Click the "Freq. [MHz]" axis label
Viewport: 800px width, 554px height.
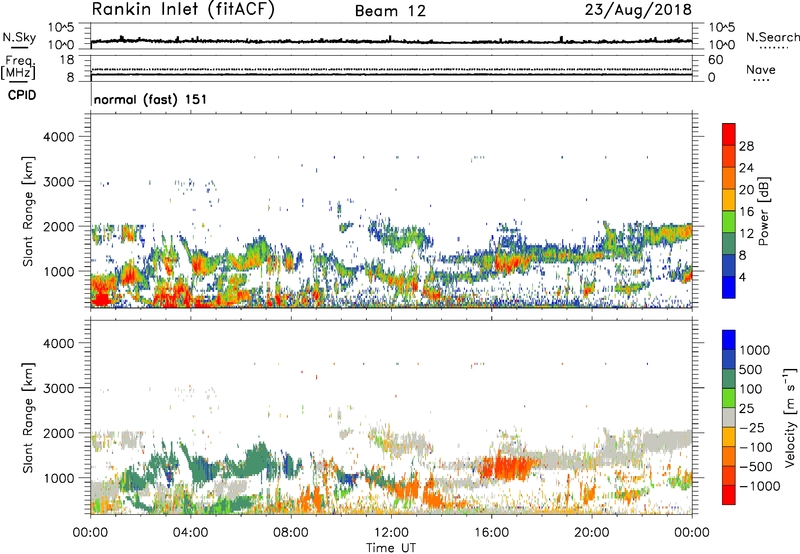pyautogui.click(x=19, y=67)
